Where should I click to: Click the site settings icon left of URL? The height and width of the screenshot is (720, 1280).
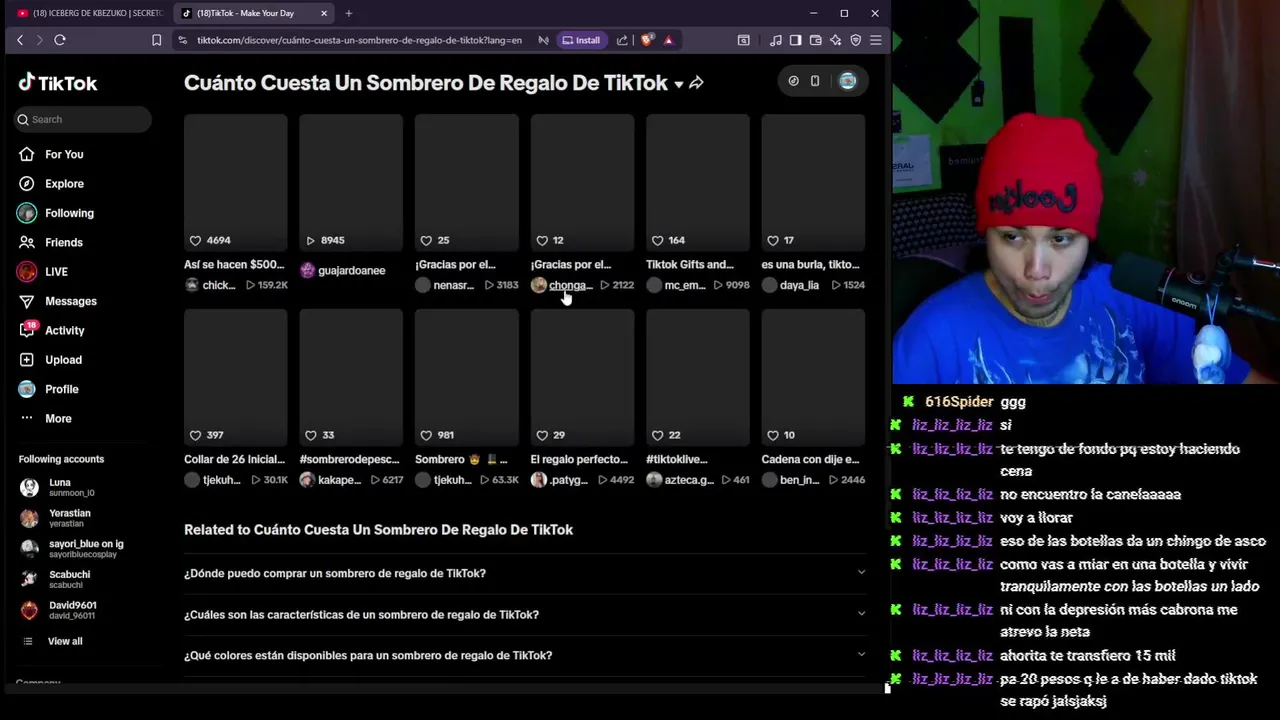[x=182, y=40]
